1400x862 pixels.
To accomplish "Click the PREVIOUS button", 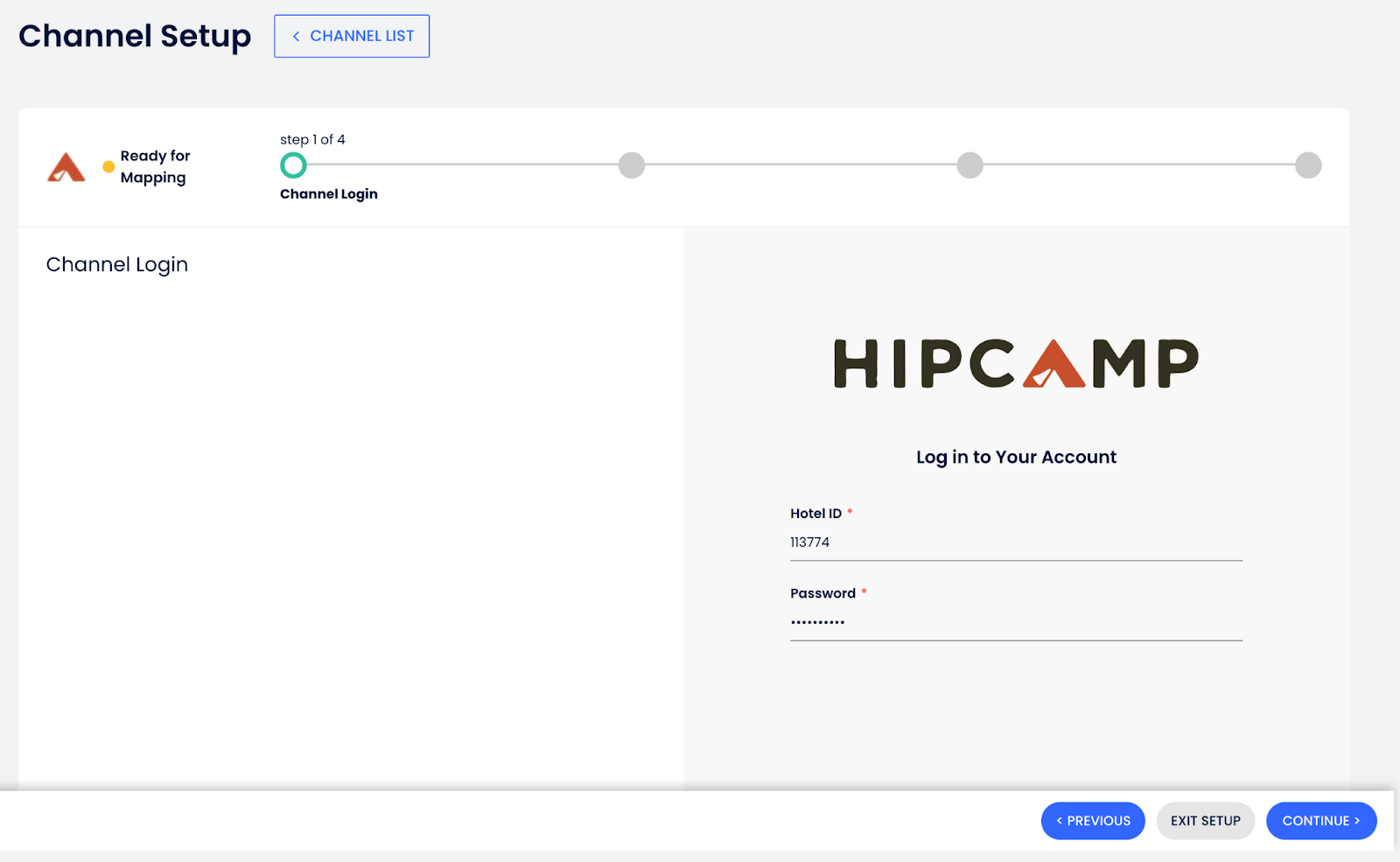I will 1093,821.
